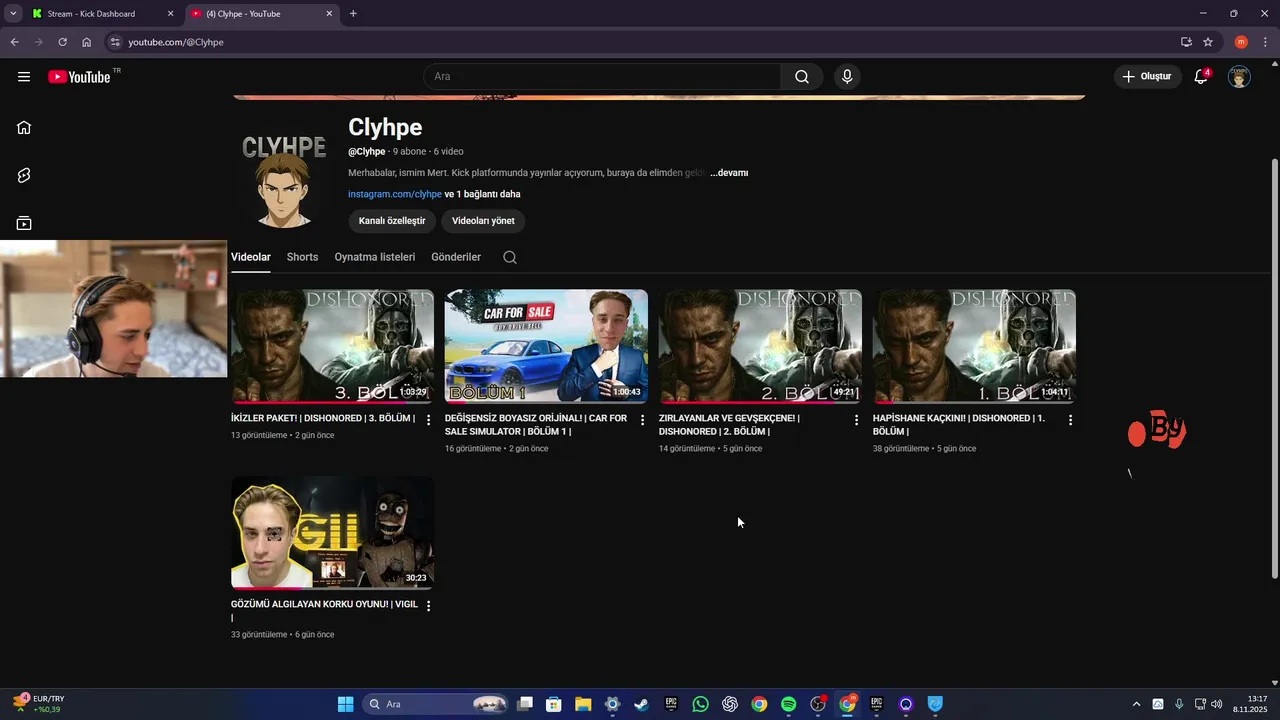The image size is (1280, 720).
Task: Open Steam from the taskbar
Action: pos(641,704)
